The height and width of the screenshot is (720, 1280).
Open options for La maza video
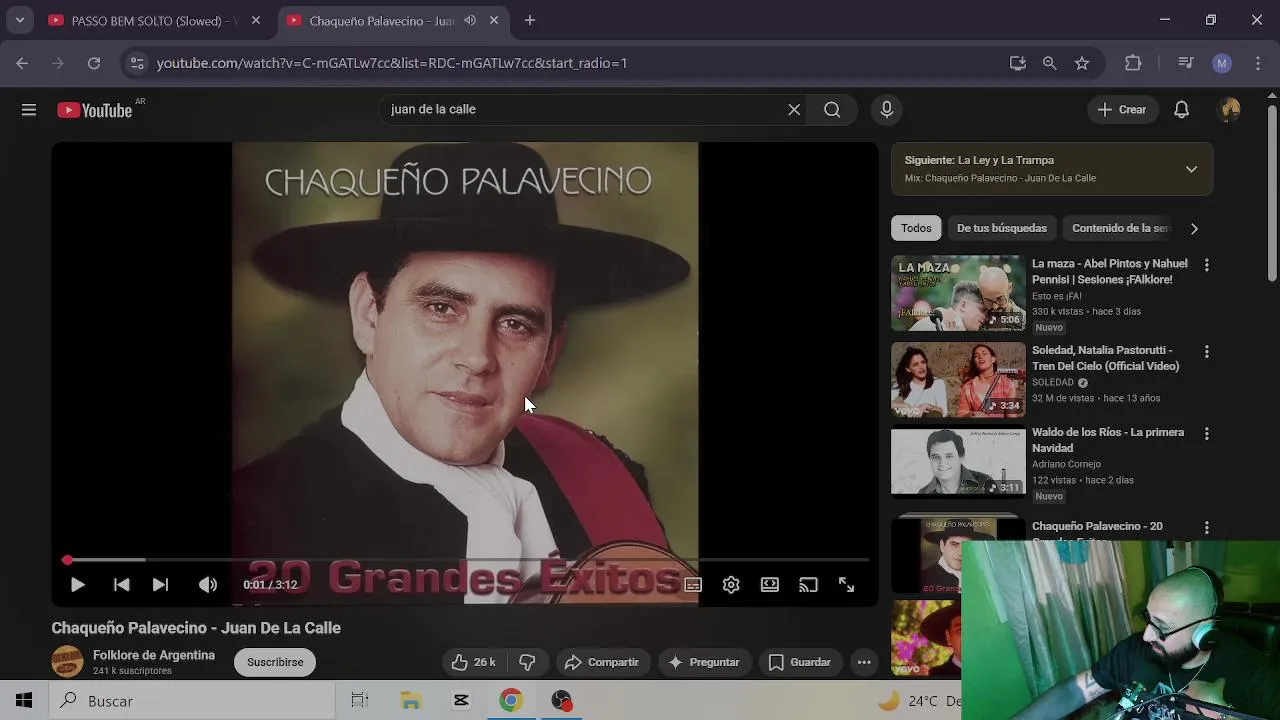coord(1206,265)
